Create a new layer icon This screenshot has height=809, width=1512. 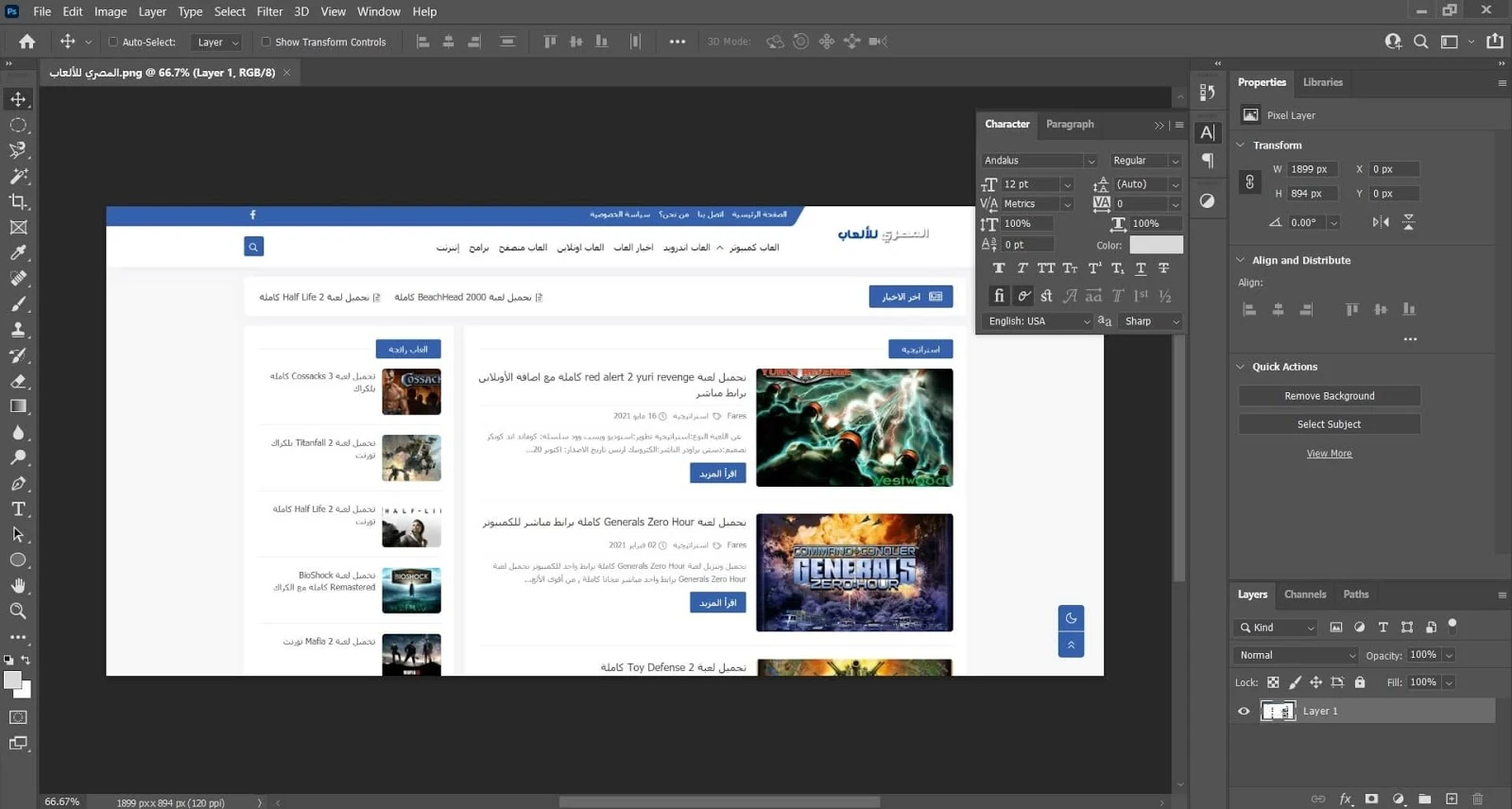(x=1452, y=799)
